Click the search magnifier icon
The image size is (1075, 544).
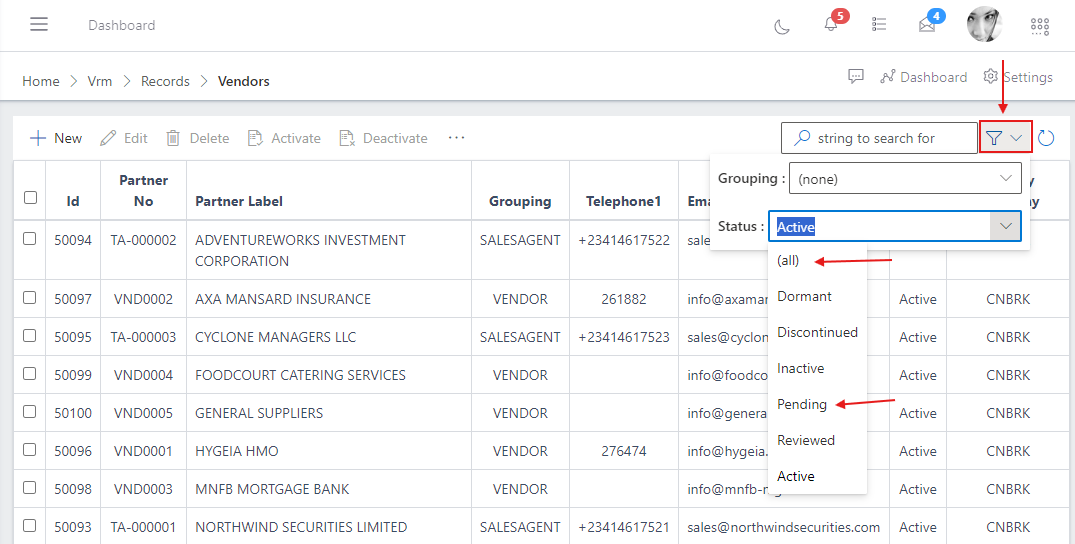point(801,138)
